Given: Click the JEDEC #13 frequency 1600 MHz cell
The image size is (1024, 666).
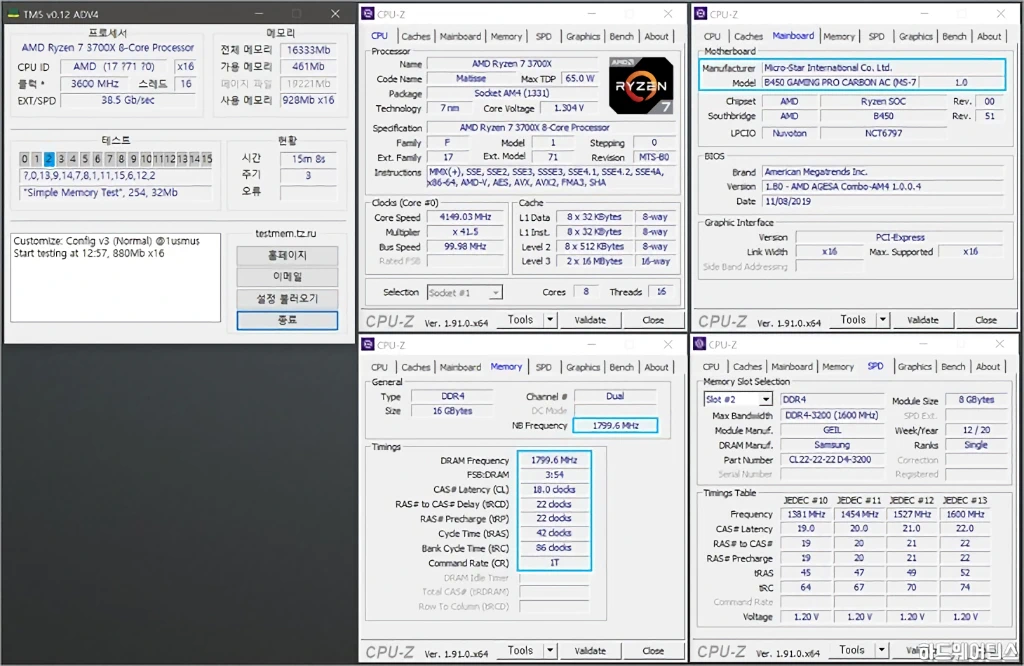Looking at the screenshot, I should [965, 514].
